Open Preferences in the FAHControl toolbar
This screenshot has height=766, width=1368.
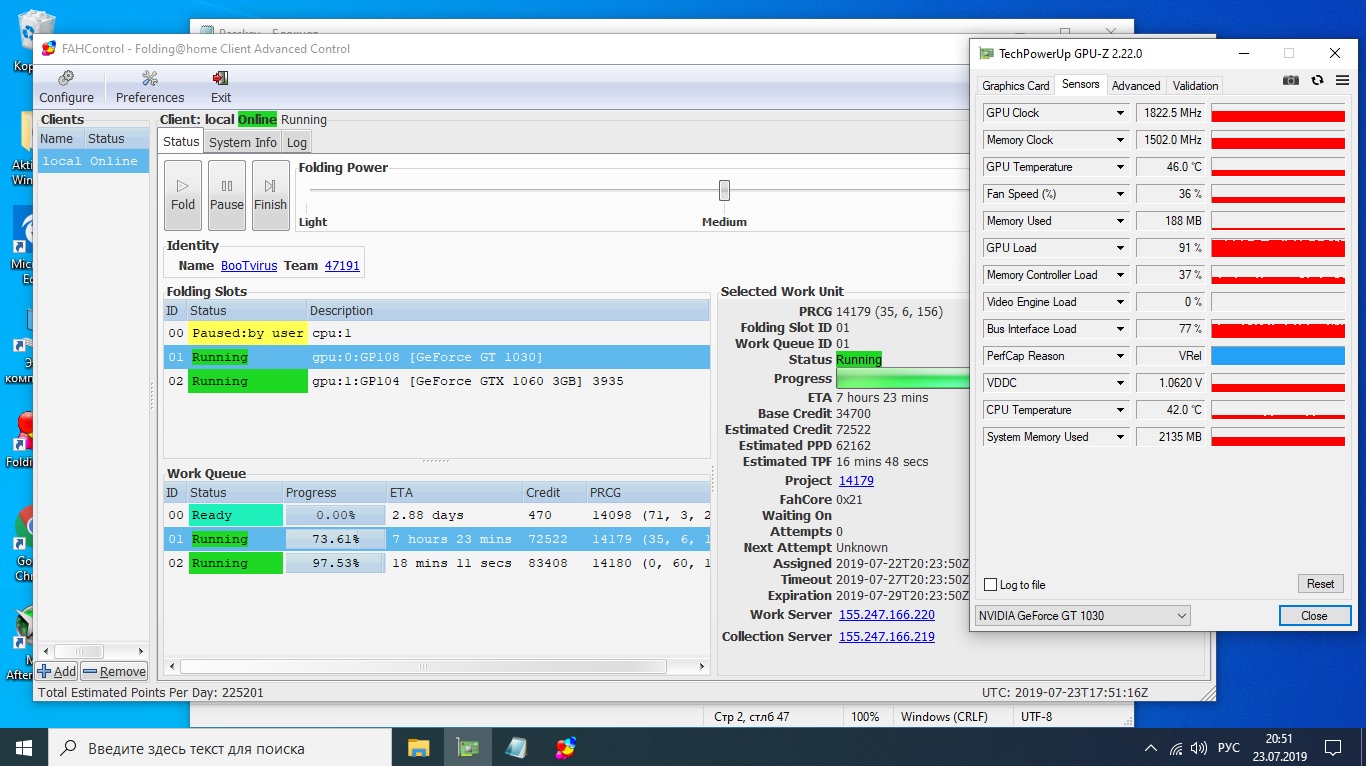tap(150, 87)
